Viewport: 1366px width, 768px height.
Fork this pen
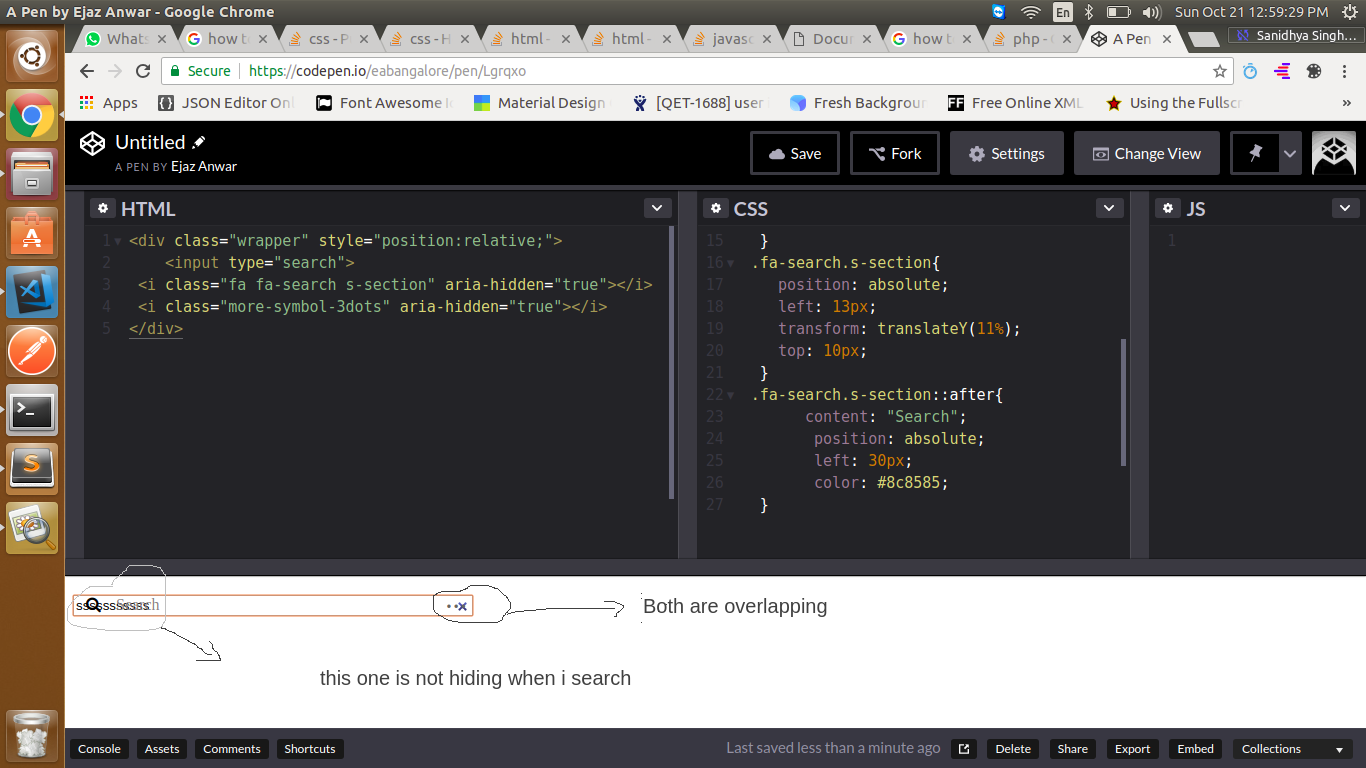coord(894,153)
